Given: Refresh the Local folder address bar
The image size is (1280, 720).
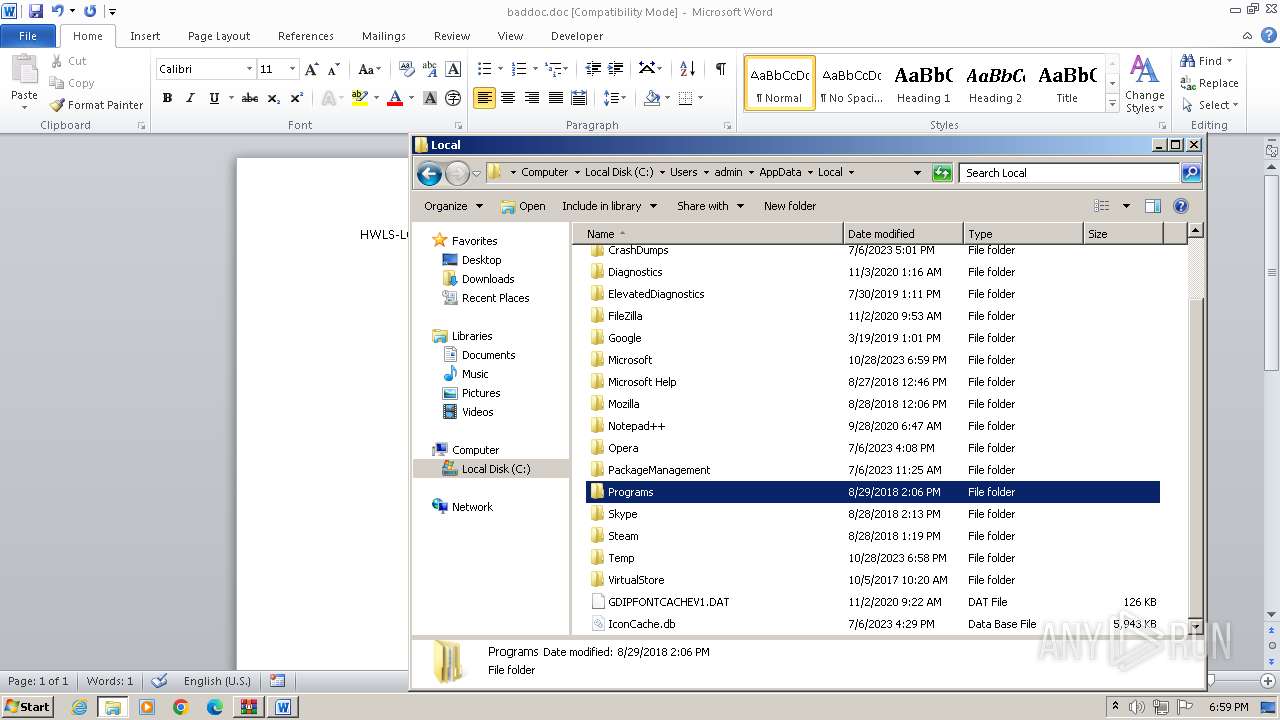Looking at the screenshot, I should [941, 173].
